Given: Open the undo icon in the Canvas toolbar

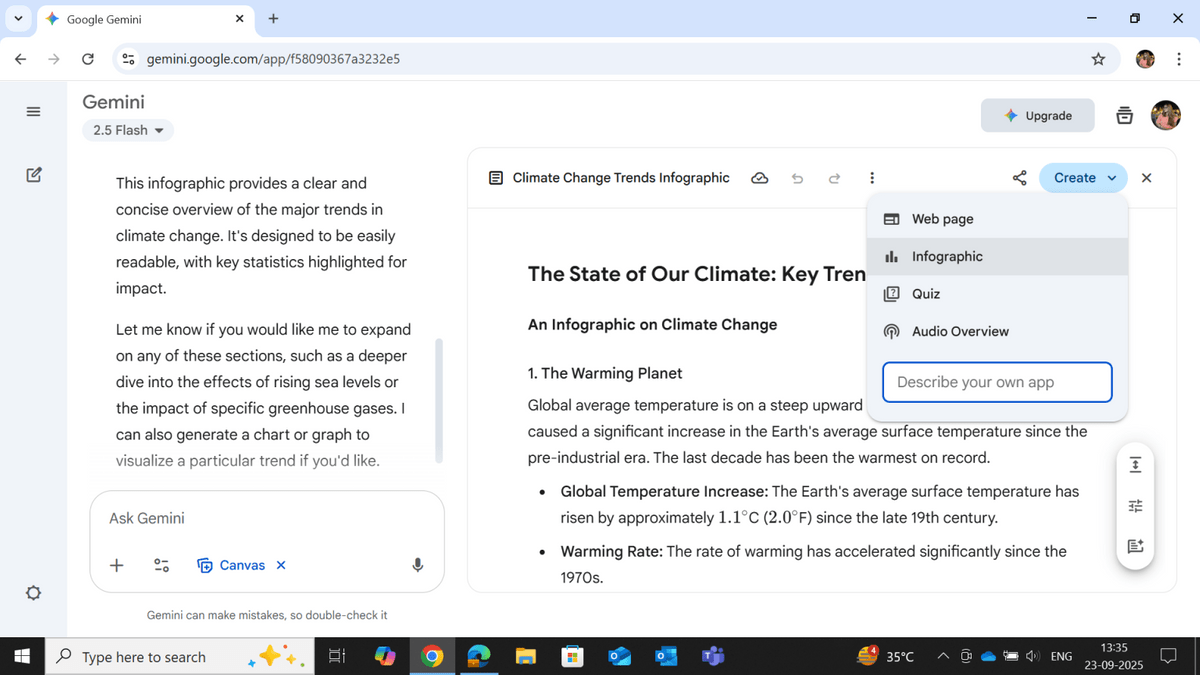Looking at the screenshot, I should point(797,177).
